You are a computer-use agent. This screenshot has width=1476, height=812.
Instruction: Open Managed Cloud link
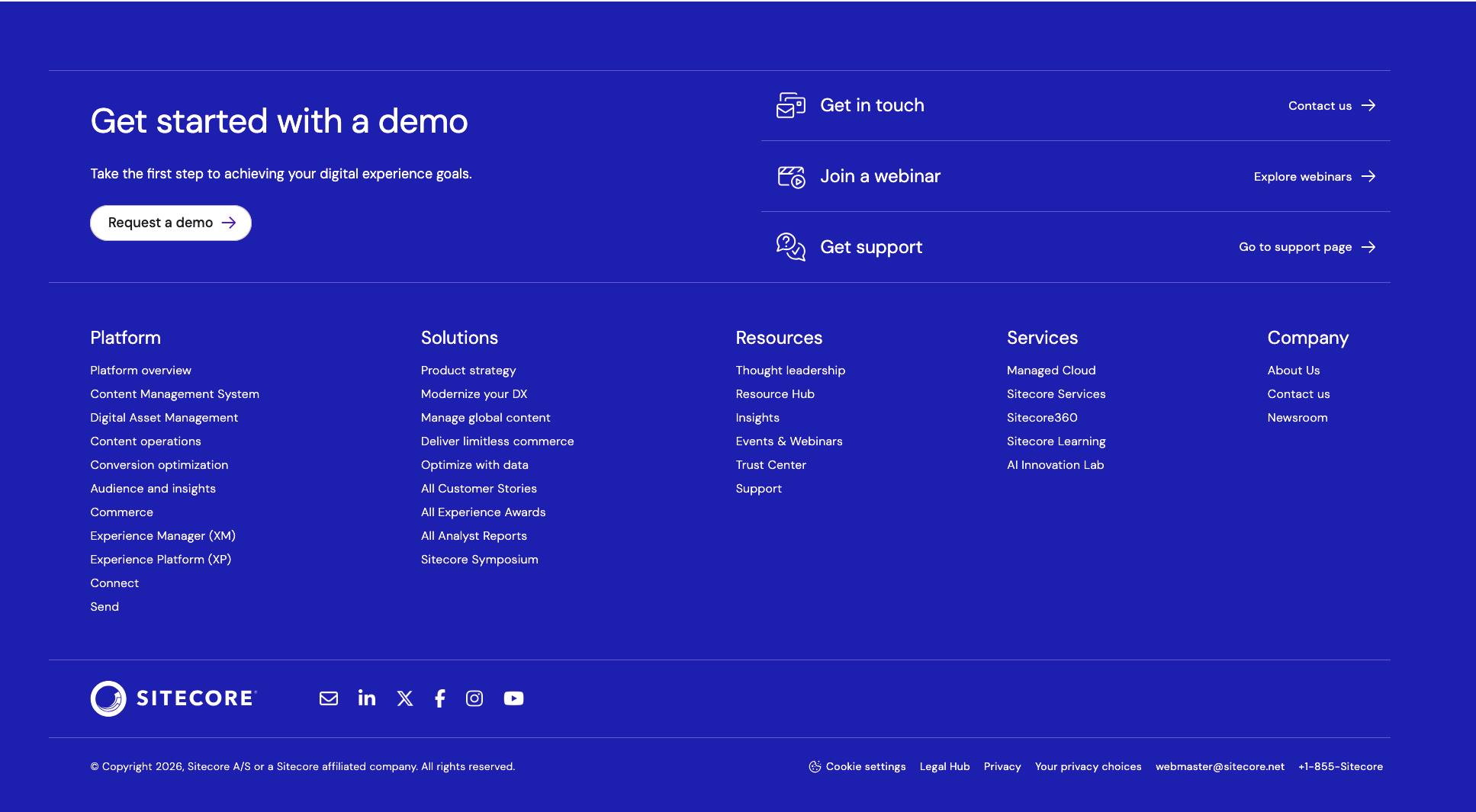coord(1051,371)
